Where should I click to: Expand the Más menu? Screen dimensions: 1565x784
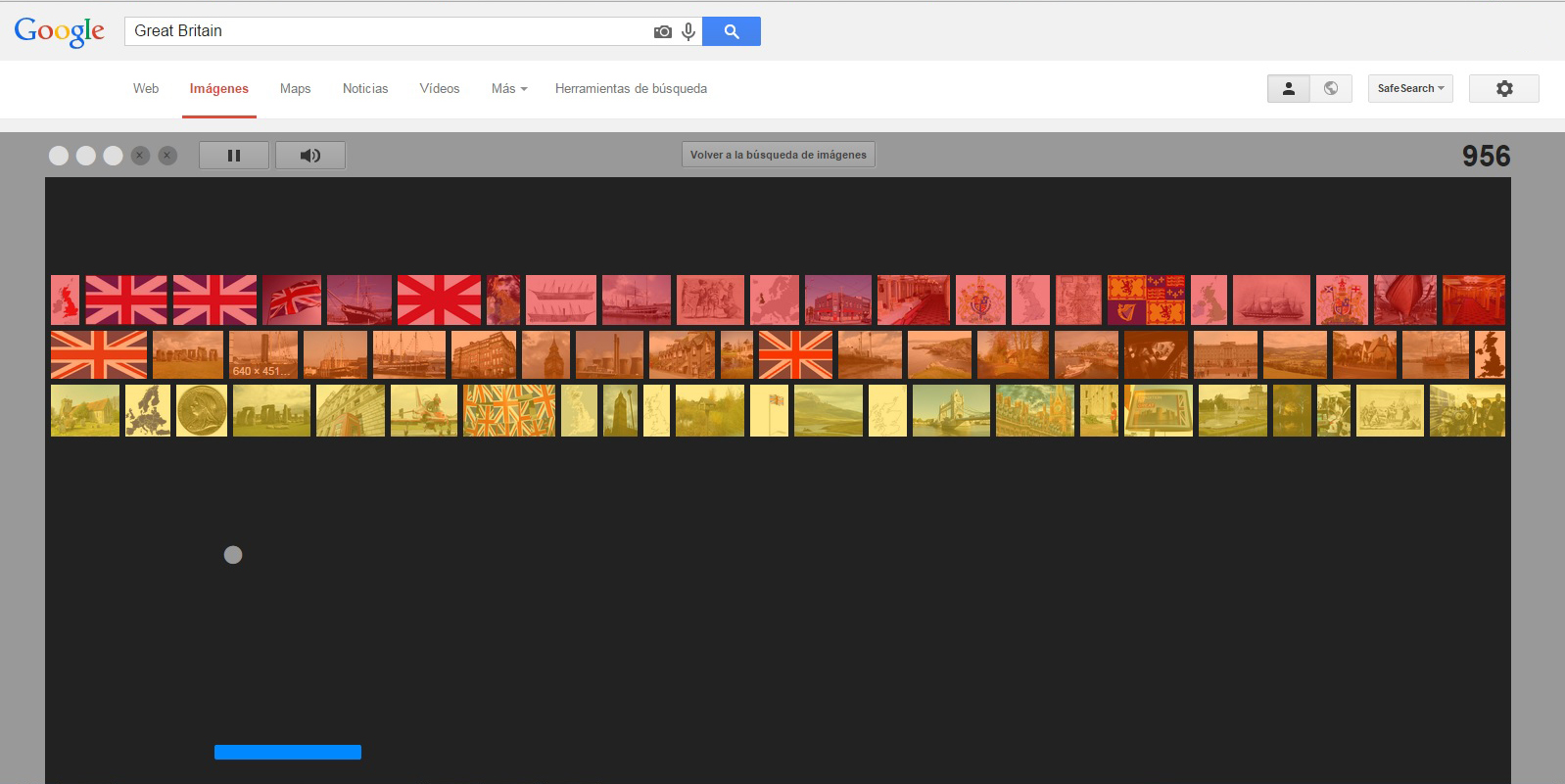pos(508,88)
